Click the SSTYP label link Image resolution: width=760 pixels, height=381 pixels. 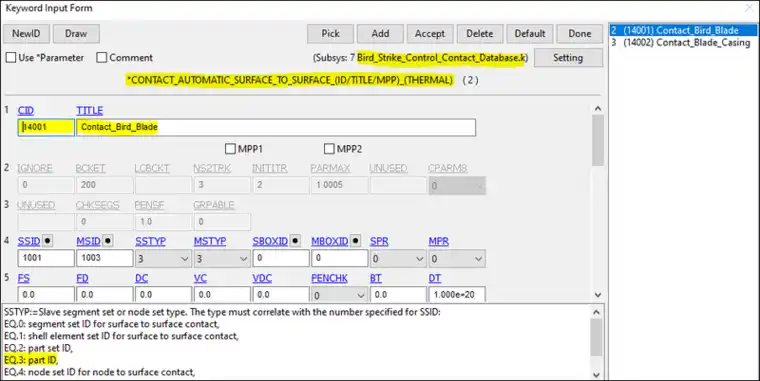(x=150, y=241)
